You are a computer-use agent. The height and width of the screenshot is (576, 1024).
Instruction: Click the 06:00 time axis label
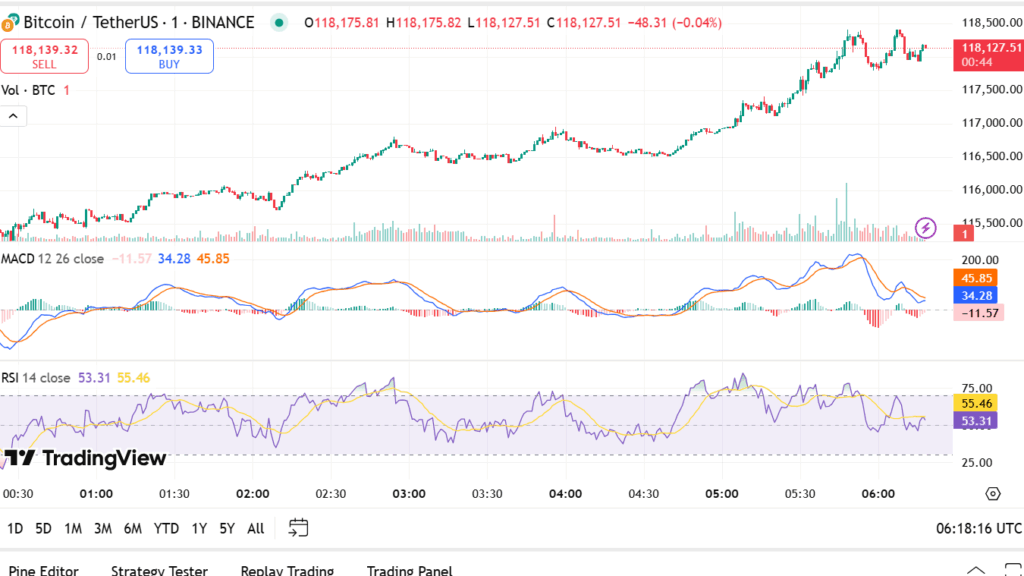click(x=878, y=494)
